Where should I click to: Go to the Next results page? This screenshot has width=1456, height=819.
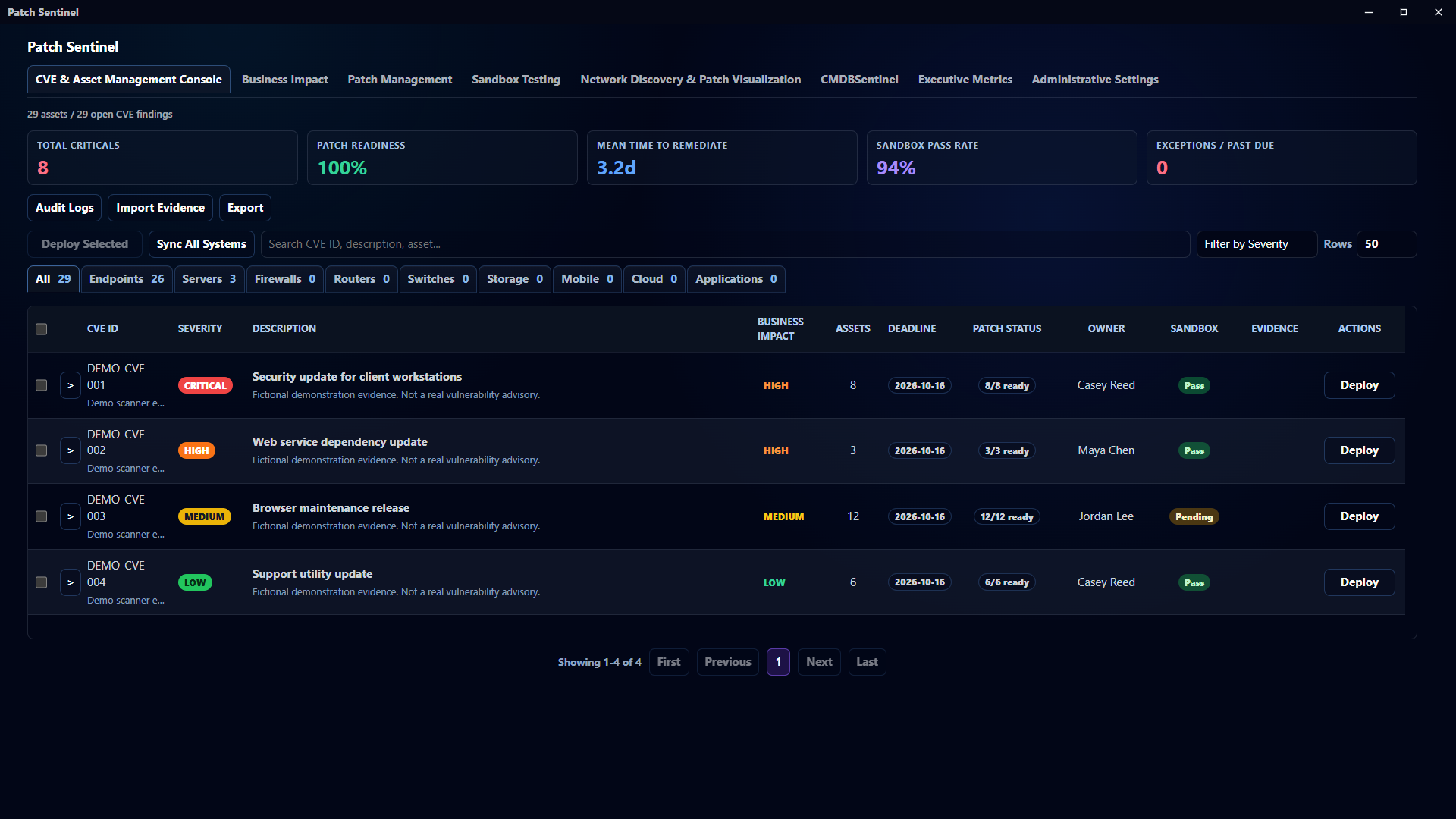coord(819,662)
